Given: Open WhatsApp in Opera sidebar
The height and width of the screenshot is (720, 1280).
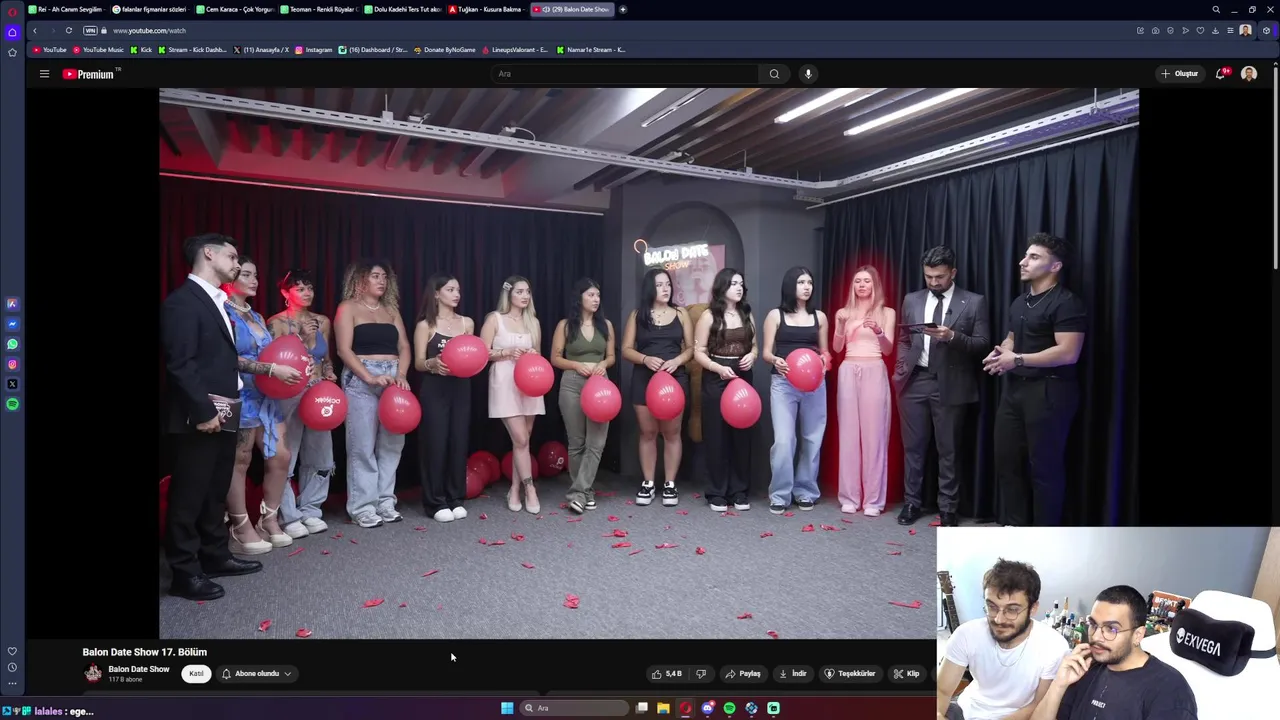Looking at the screenshot, I should tap(12, 344).
